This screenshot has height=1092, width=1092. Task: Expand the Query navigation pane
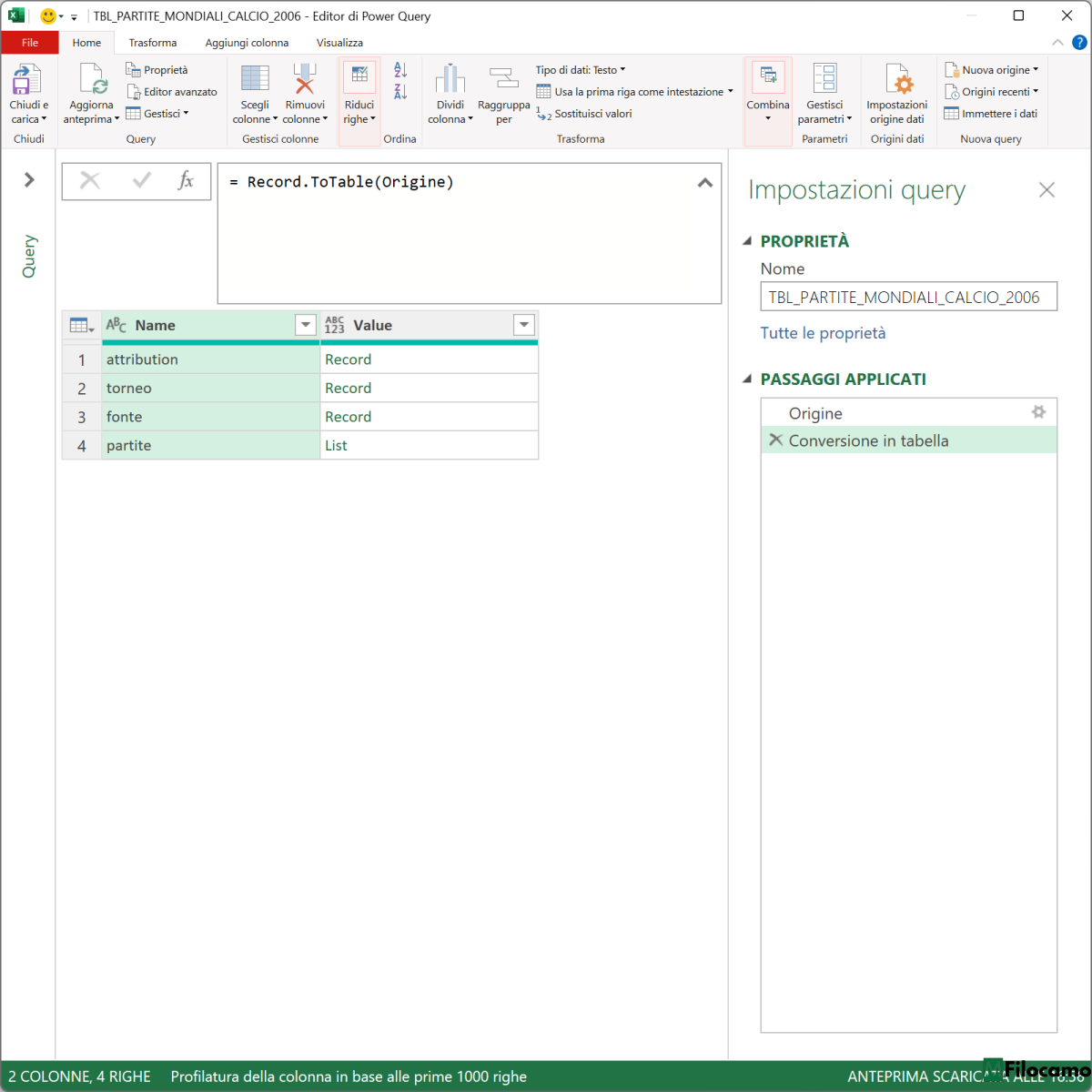pos(29,179)
